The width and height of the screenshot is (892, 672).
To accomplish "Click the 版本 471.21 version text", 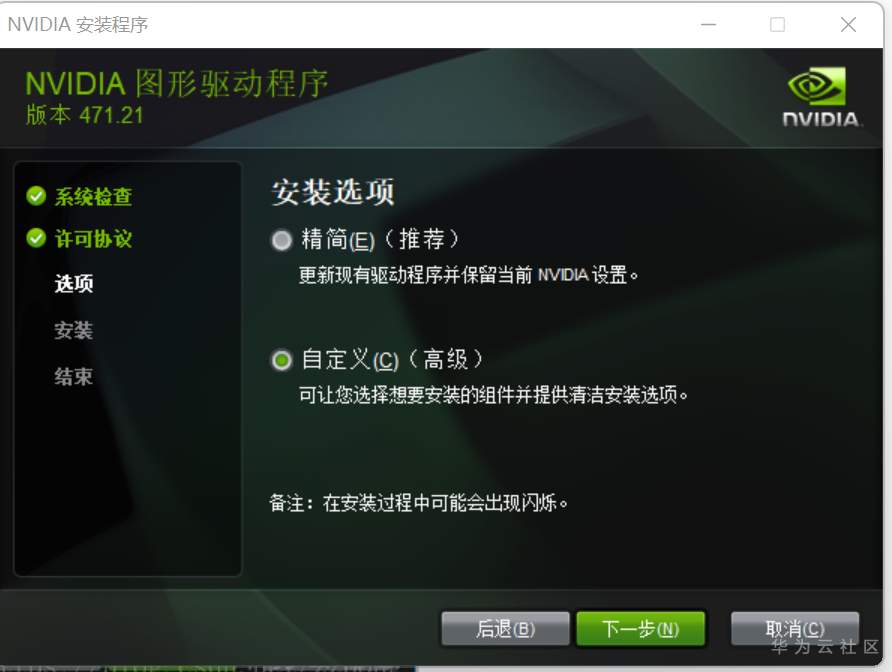I will [x=85, y=115].
